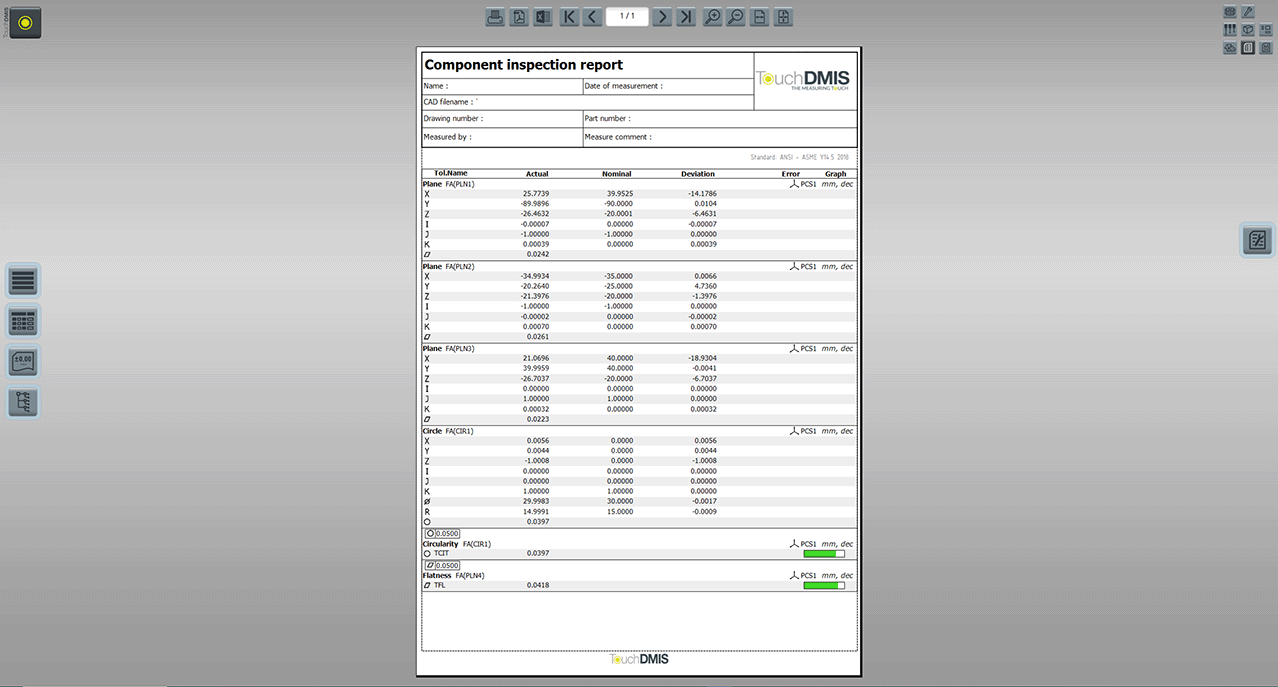Zoom in on the report
The image size is (1278, 687).
click(x=712, y=17)
